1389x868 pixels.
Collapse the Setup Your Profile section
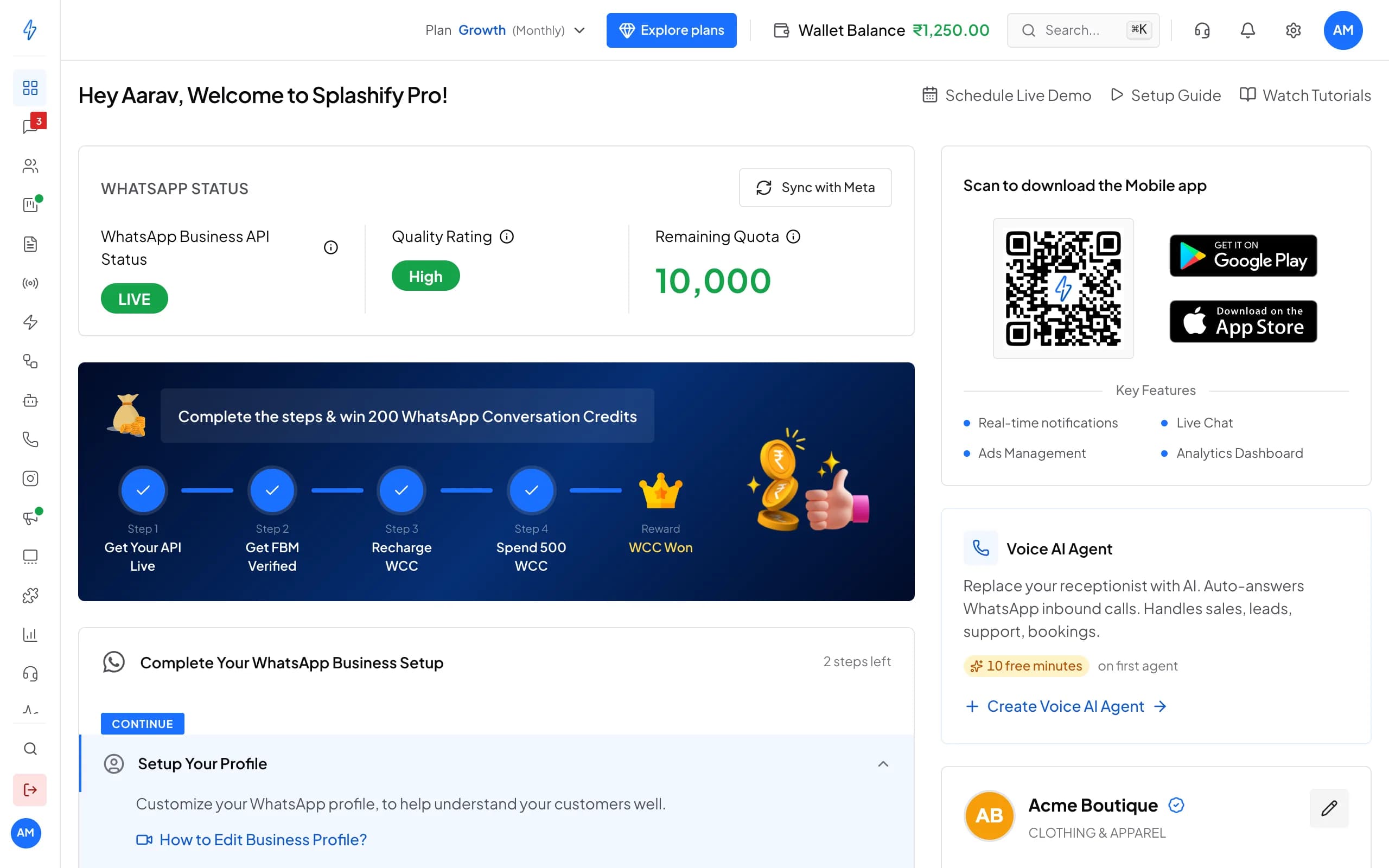tap(883, 763)
